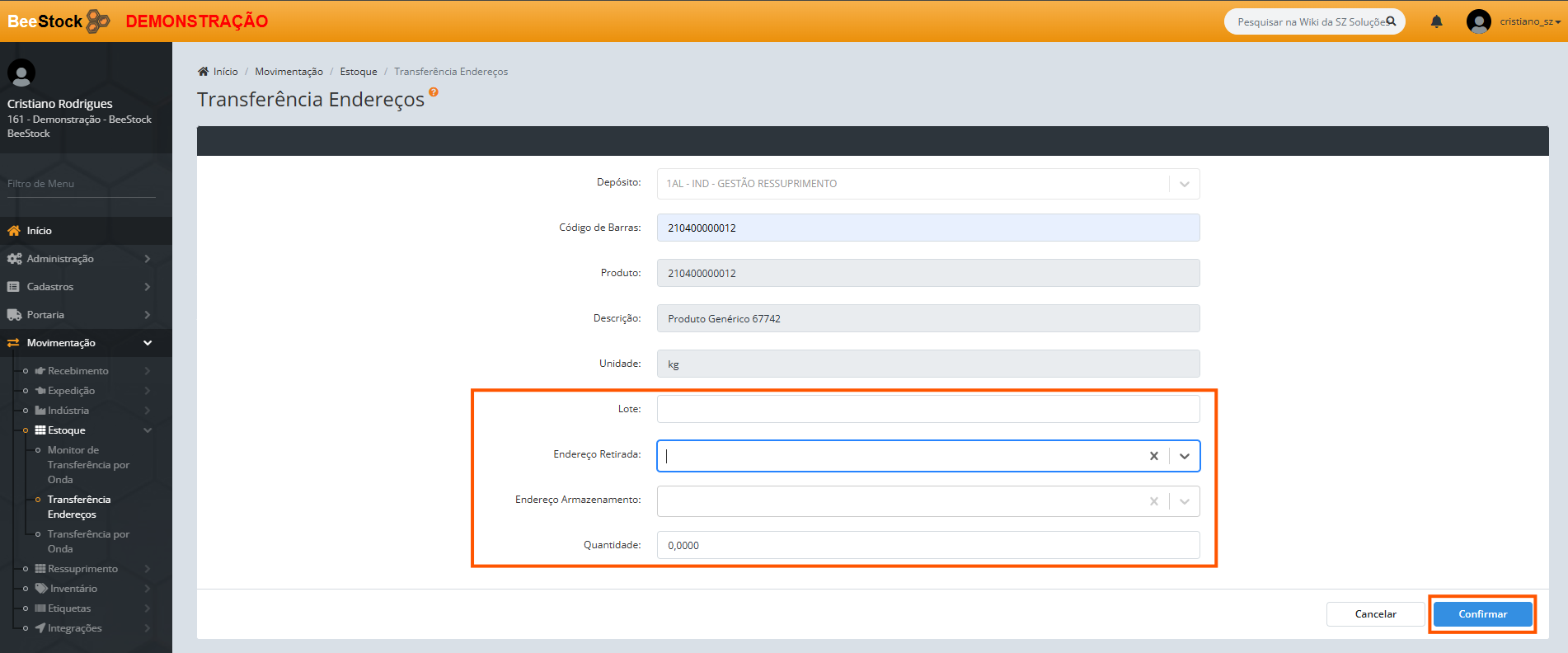Click the user avatar in top bar
The image size is (1568, 653).
click(1478, 21)
